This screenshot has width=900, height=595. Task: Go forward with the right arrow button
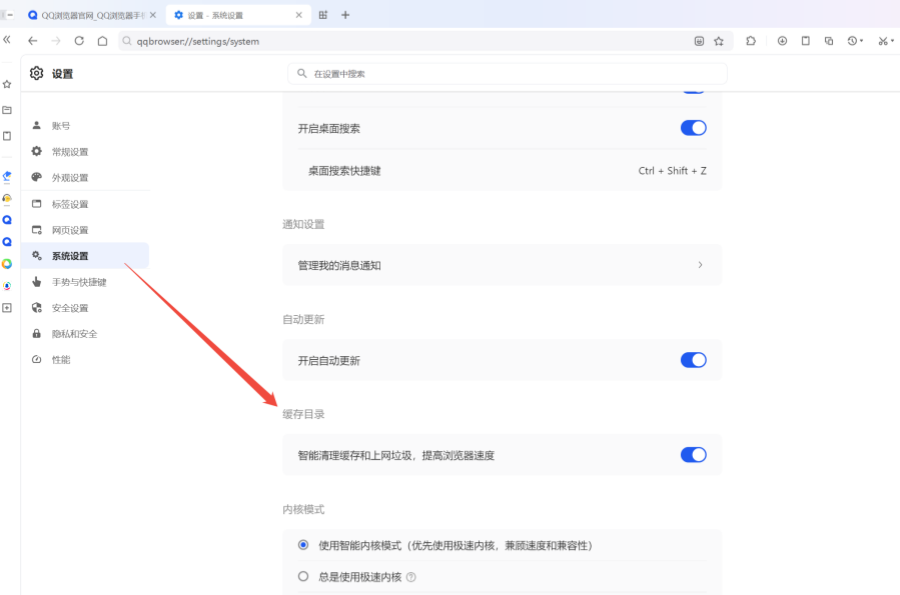(56, 41)
